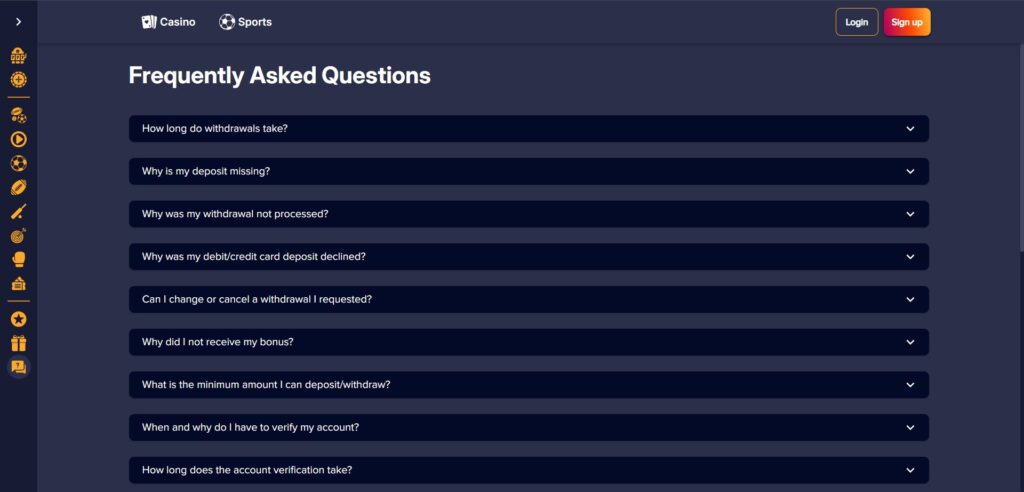
Task: Open the FAQ chat bubble sidebar icon
Action: coord(18,367)
